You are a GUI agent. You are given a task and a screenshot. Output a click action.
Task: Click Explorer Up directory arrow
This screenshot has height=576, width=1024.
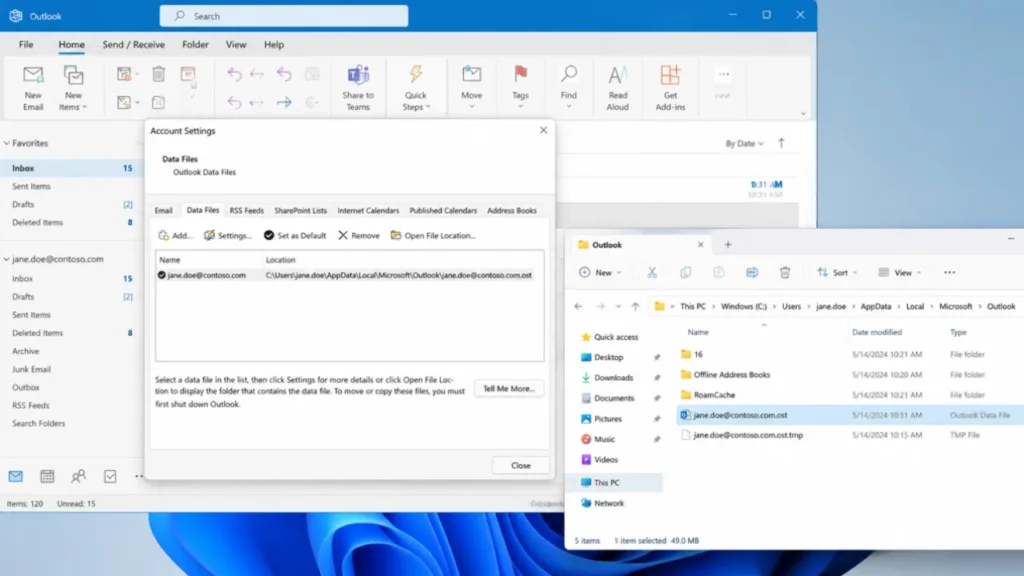click(635, 306)
